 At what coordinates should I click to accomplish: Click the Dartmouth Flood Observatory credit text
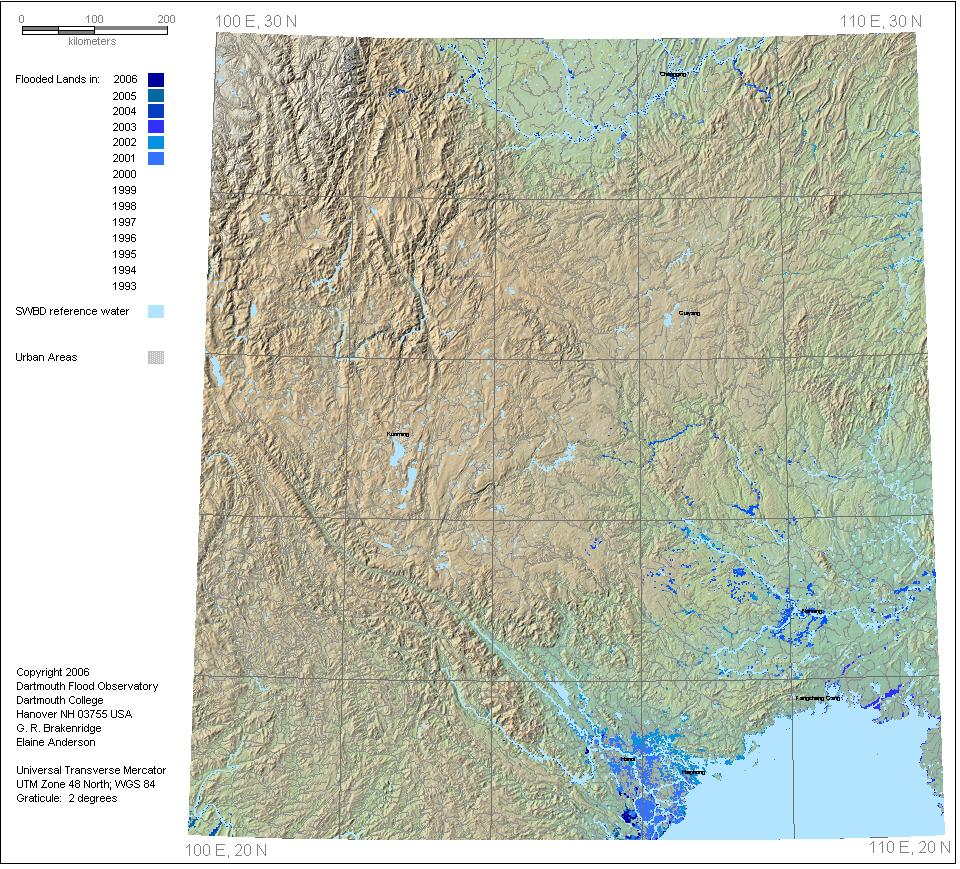pos(87,686)
